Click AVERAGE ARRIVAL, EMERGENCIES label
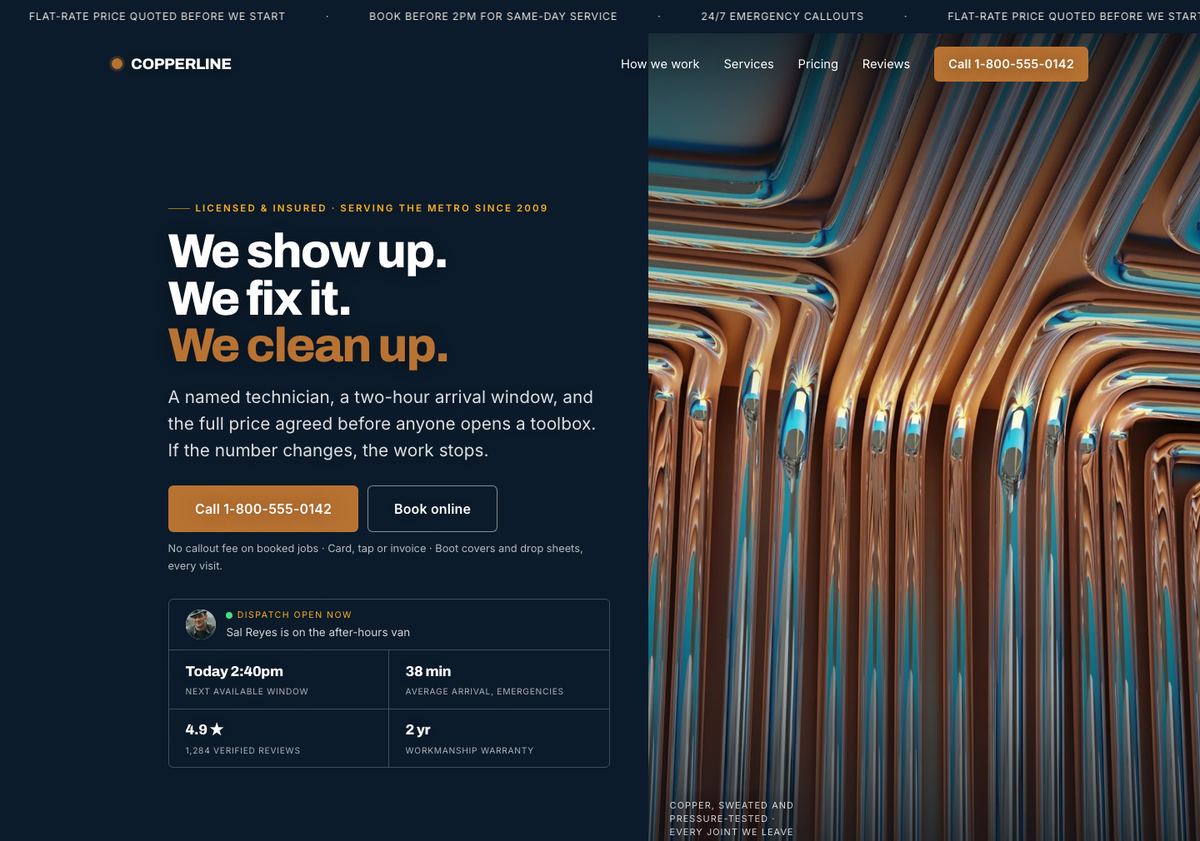Image resolution: width=1200 pixels, height=841 pixels. 484,692
